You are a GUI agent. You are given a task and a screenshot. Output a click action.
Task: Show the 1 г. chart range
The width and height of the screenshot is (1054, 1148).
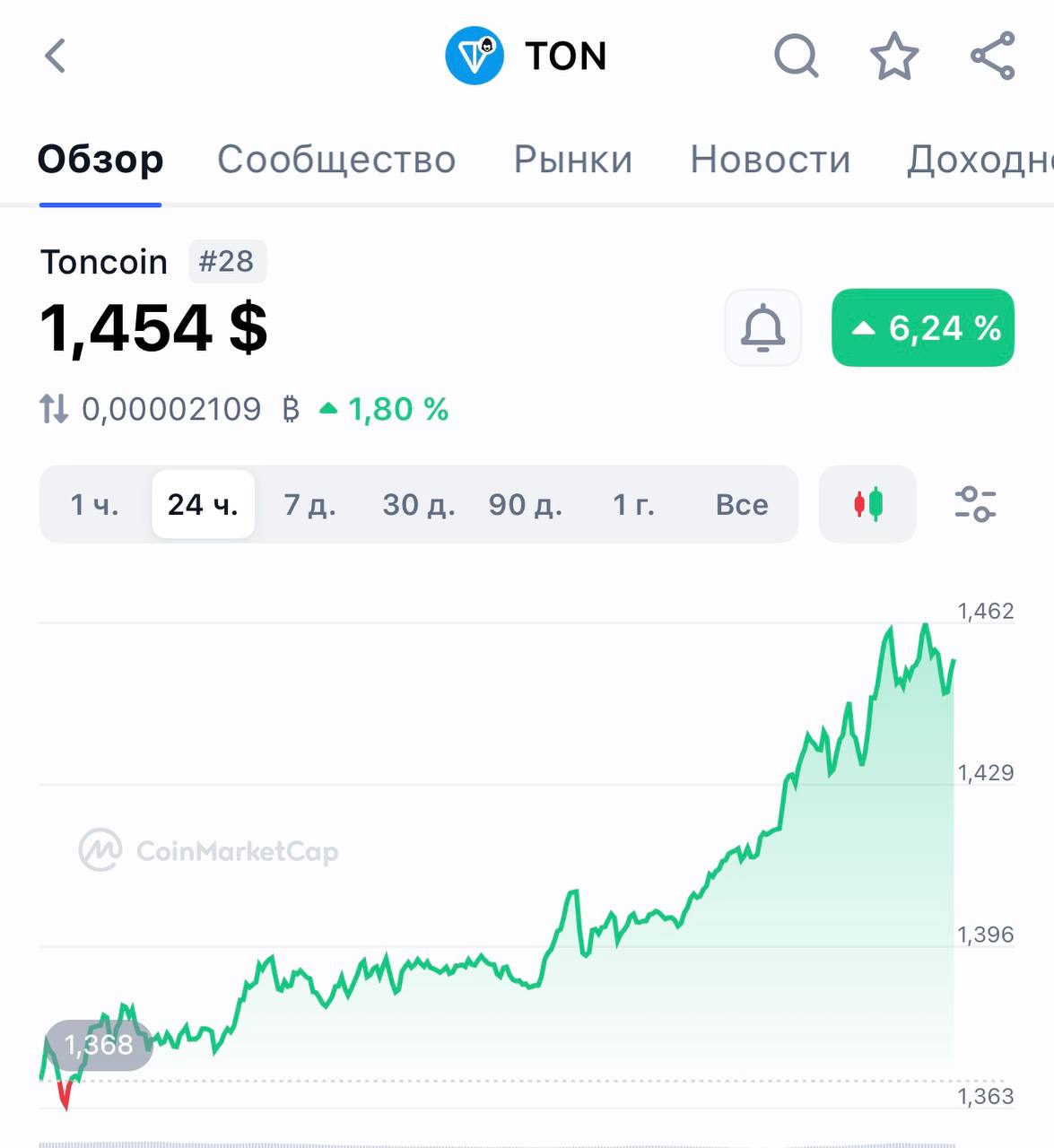tap(633, 505)
